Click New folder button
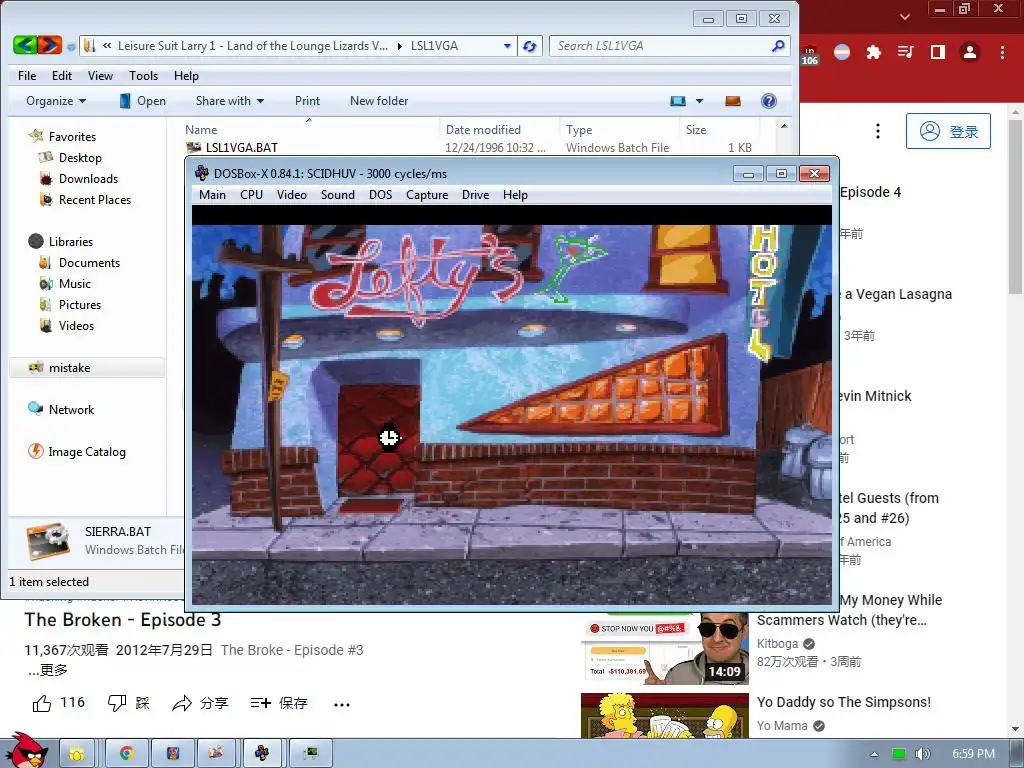The width and height of the screenshot is (1024, 768). [x=379, y=101]
